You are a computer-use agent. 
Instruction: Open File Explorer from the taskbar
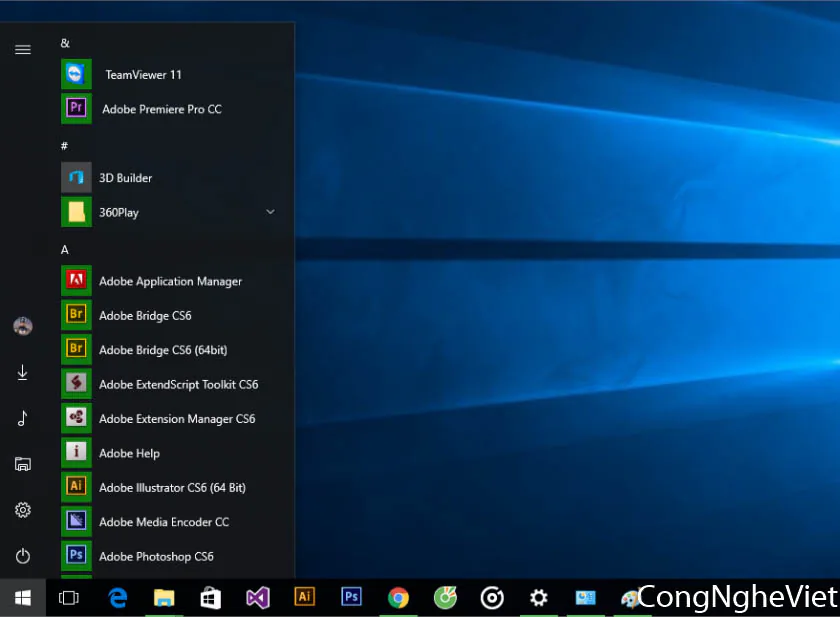click(164, 598)
